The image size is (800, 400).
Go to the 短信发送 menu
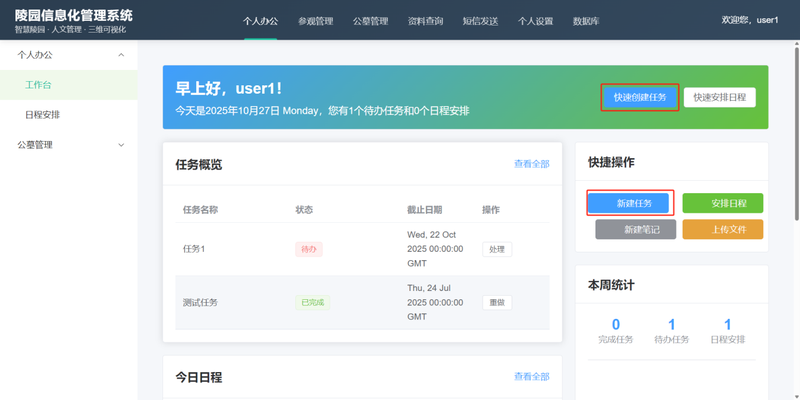[x=480, y=21]
